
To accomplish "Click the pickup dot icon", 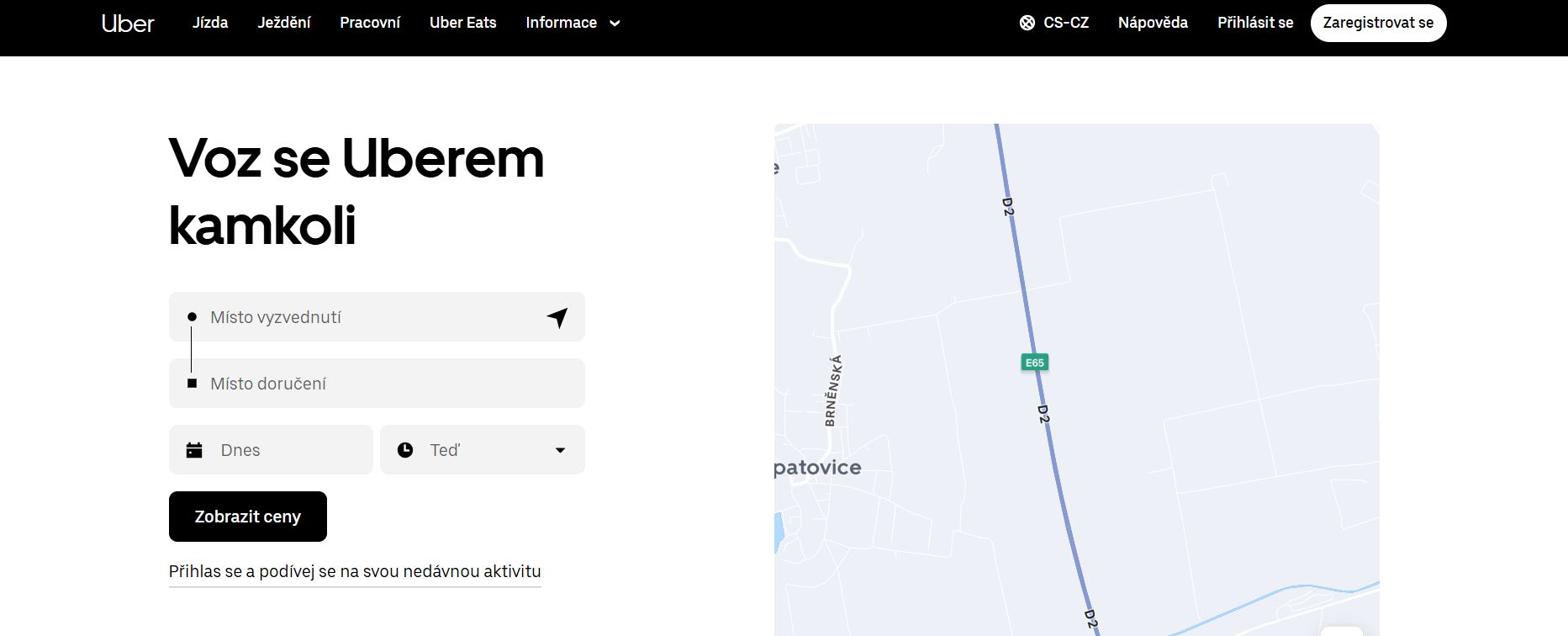I will [x=192, y=317].
